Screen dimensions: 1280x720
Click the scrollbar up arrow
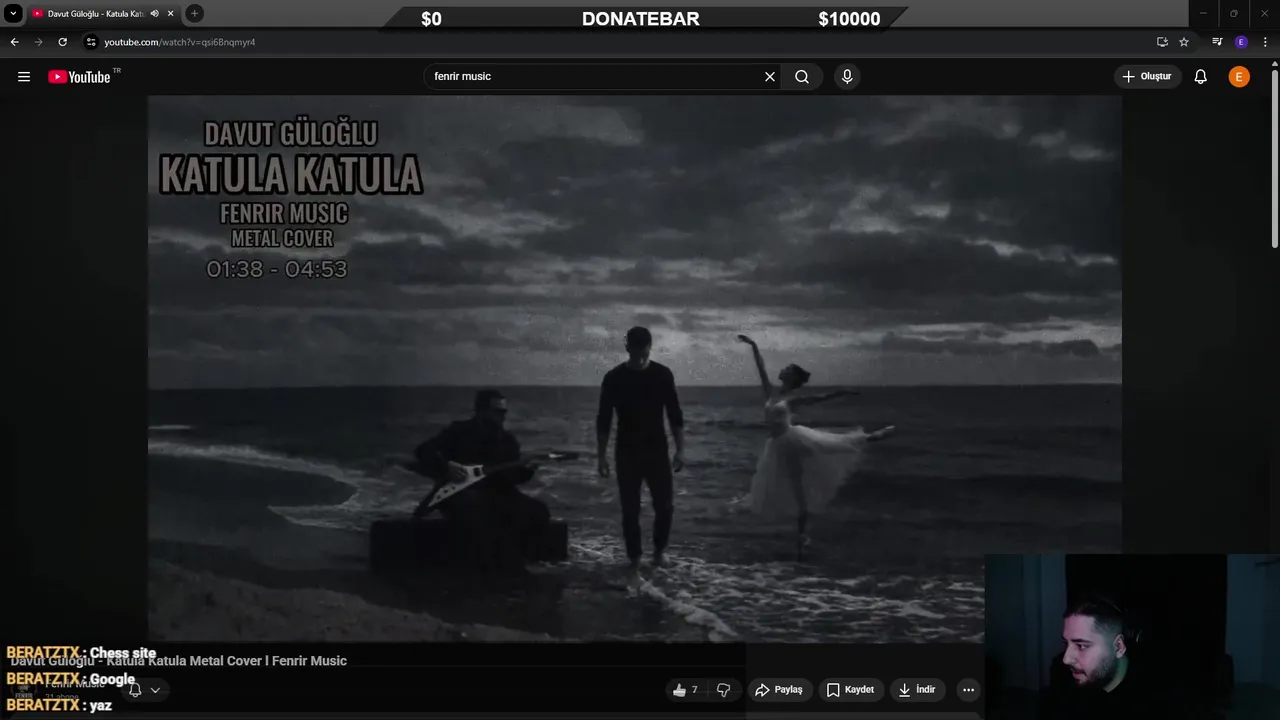click(1274, 65)
